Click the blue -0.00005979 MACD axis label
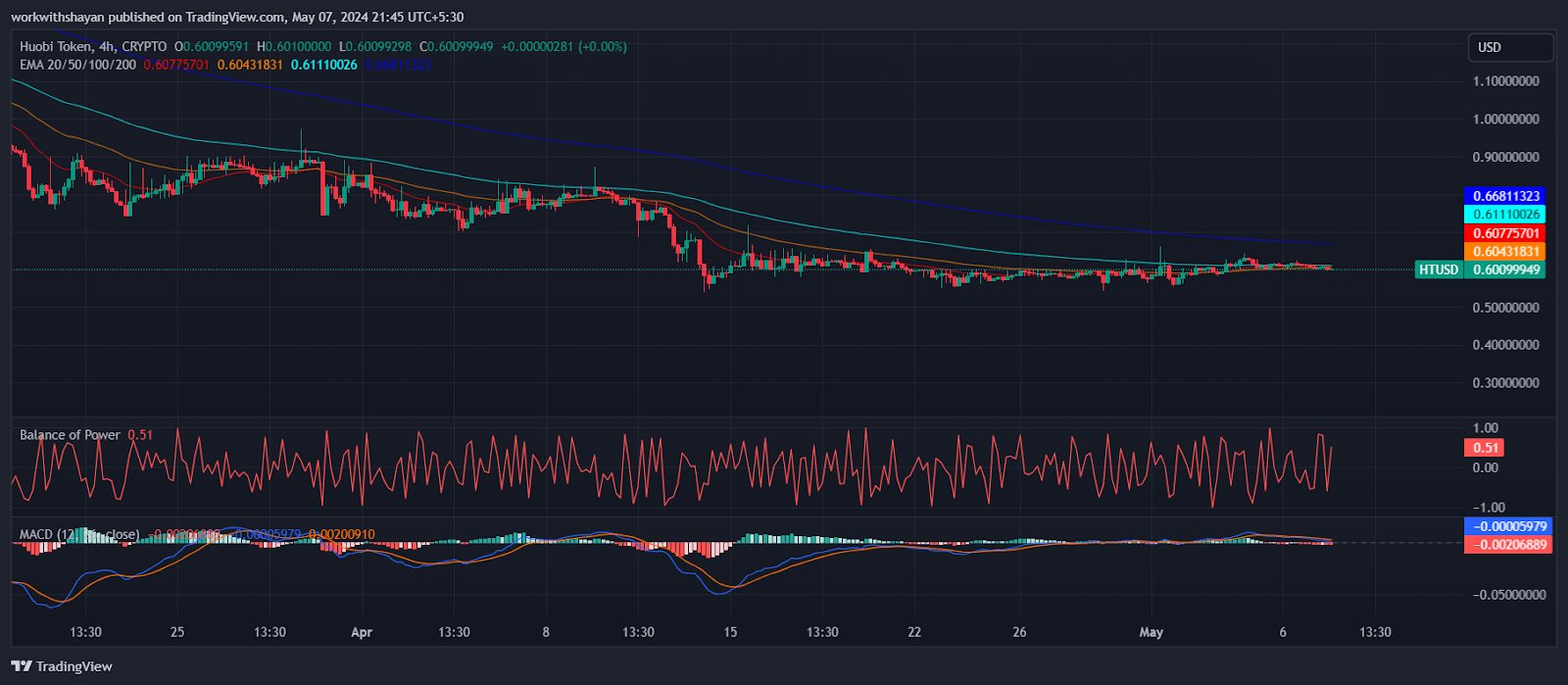The height and width of the screenshot is (685, 1568). [1507, 526]
